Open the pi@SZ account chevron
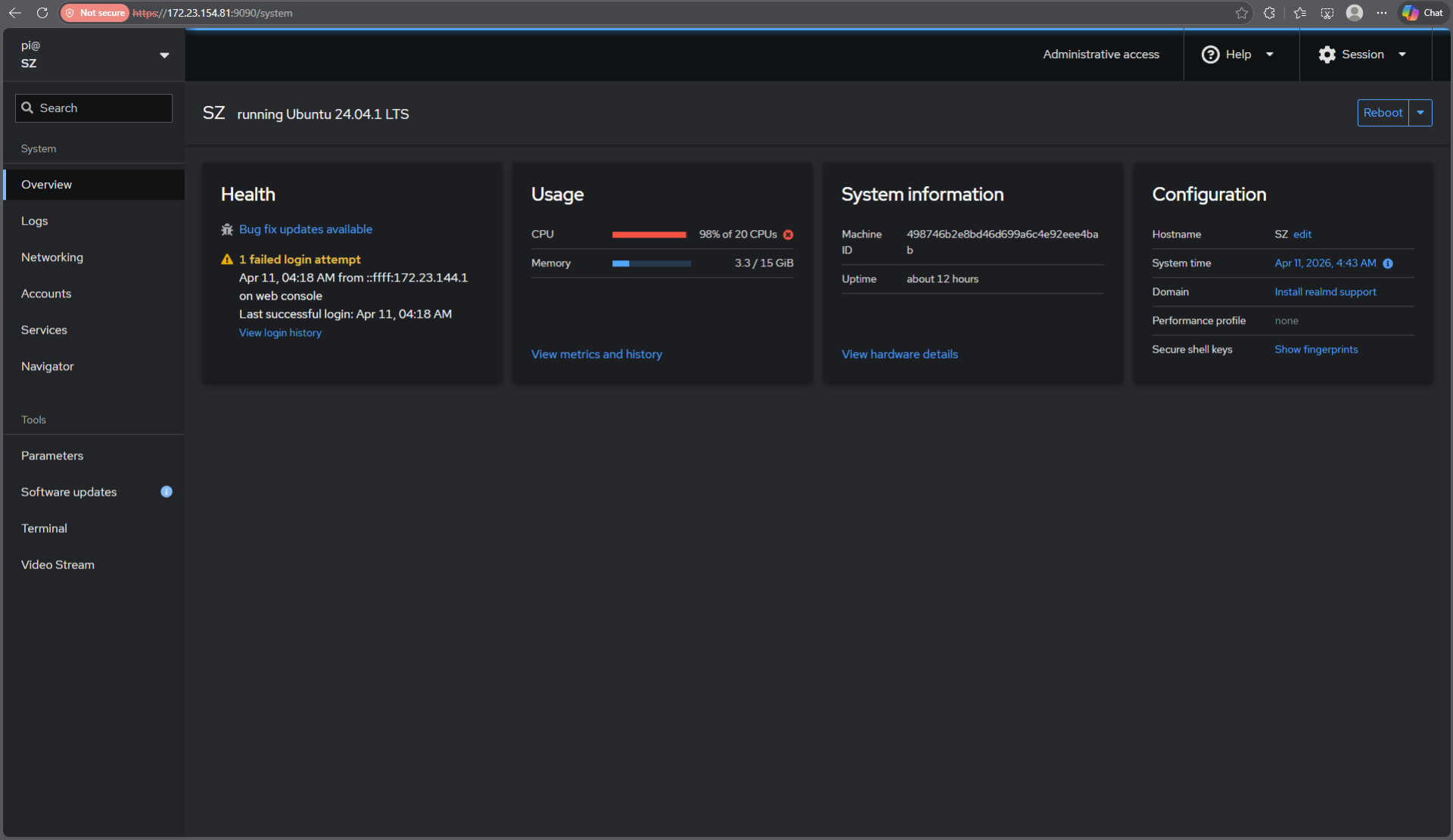Image resolution: width=1453 pixels, height=840 pixels. [x=164, y=54]
